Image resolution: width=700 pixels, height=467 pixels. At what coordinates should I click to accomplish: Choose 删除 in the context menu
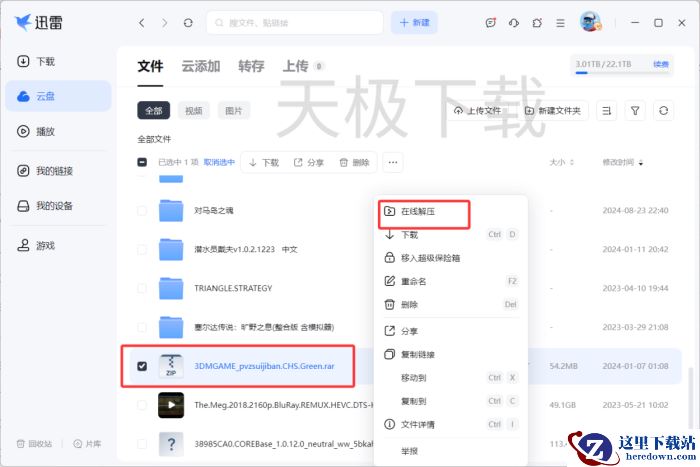[x=451, y=304]
